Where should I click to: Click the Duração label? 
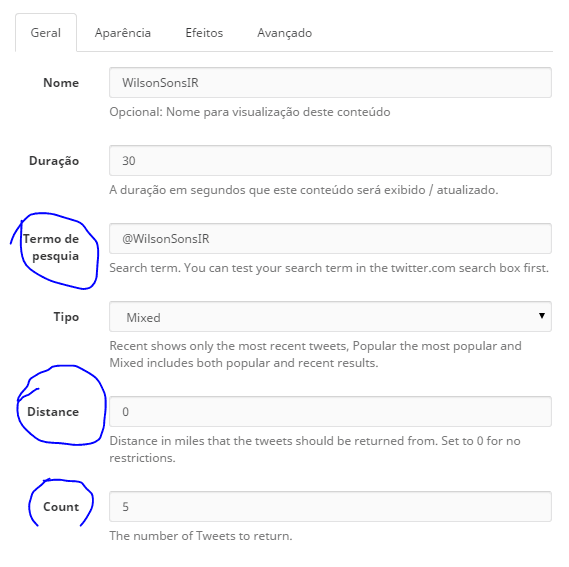[x=54, y=161]
